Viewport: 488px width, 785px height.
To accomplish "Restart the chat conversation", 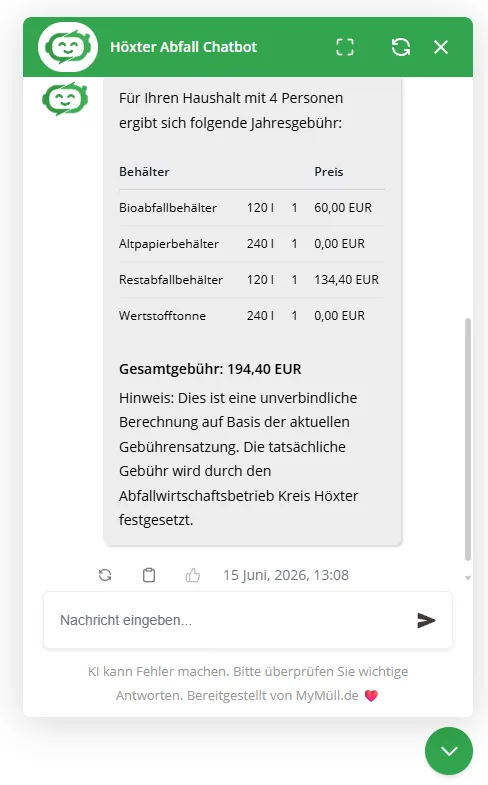I will [x=401, y=47].
